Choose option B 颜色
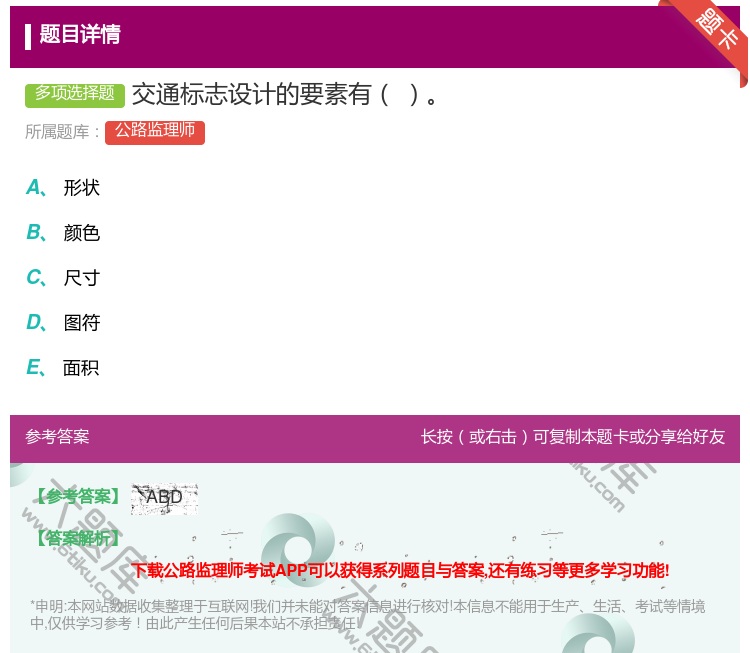This screenshot has height=653, width=750. 63,232
